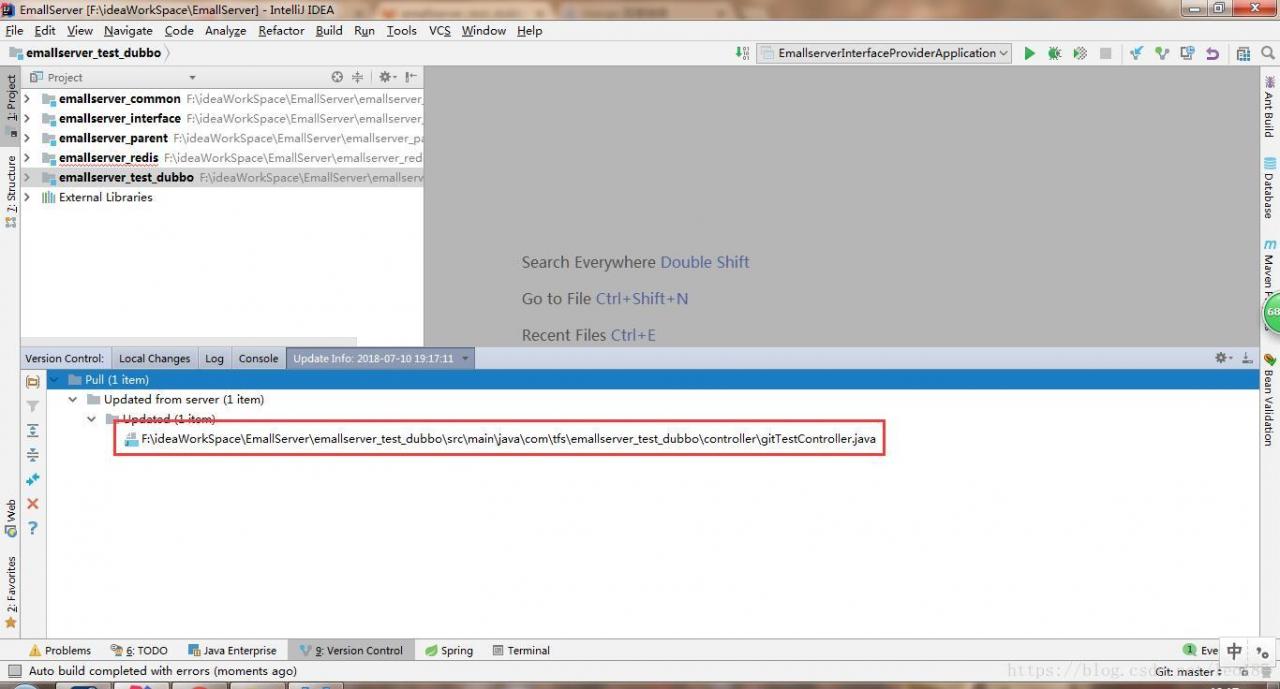Expand emallserver_test_dubbo module
This screenshot has height=689, width=1280.
(x=27, y=177)
